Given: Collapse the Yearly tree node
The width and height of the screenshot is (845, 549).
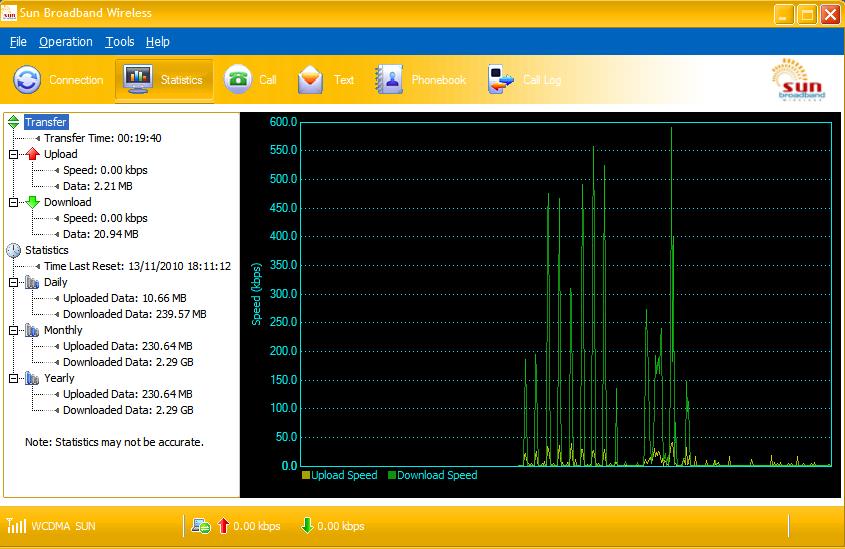Looking at the screenshot, I should click(x=13, y=379).
